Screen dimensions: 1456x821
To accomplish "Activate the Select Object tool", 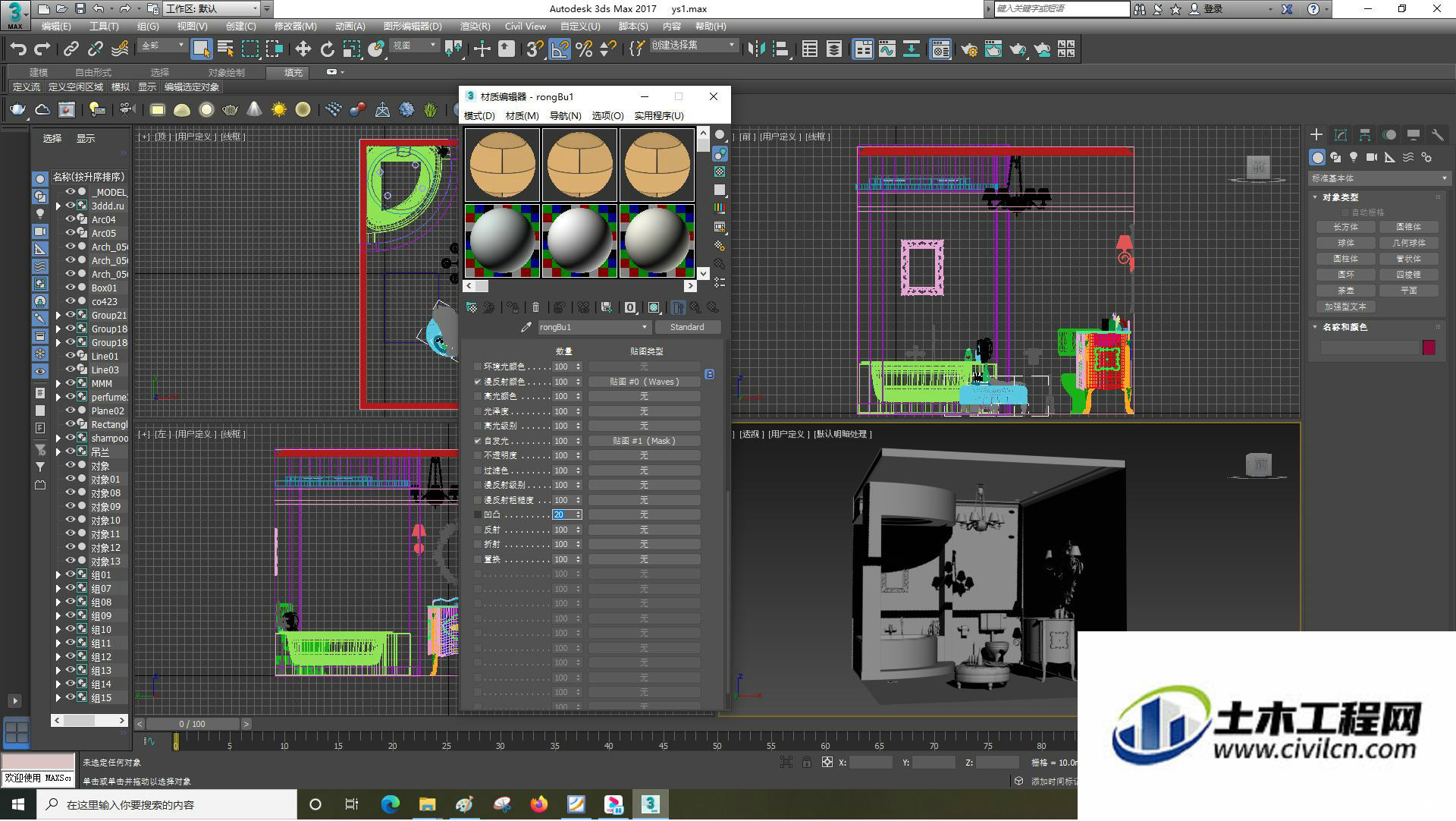I will (x=201, y=49).
